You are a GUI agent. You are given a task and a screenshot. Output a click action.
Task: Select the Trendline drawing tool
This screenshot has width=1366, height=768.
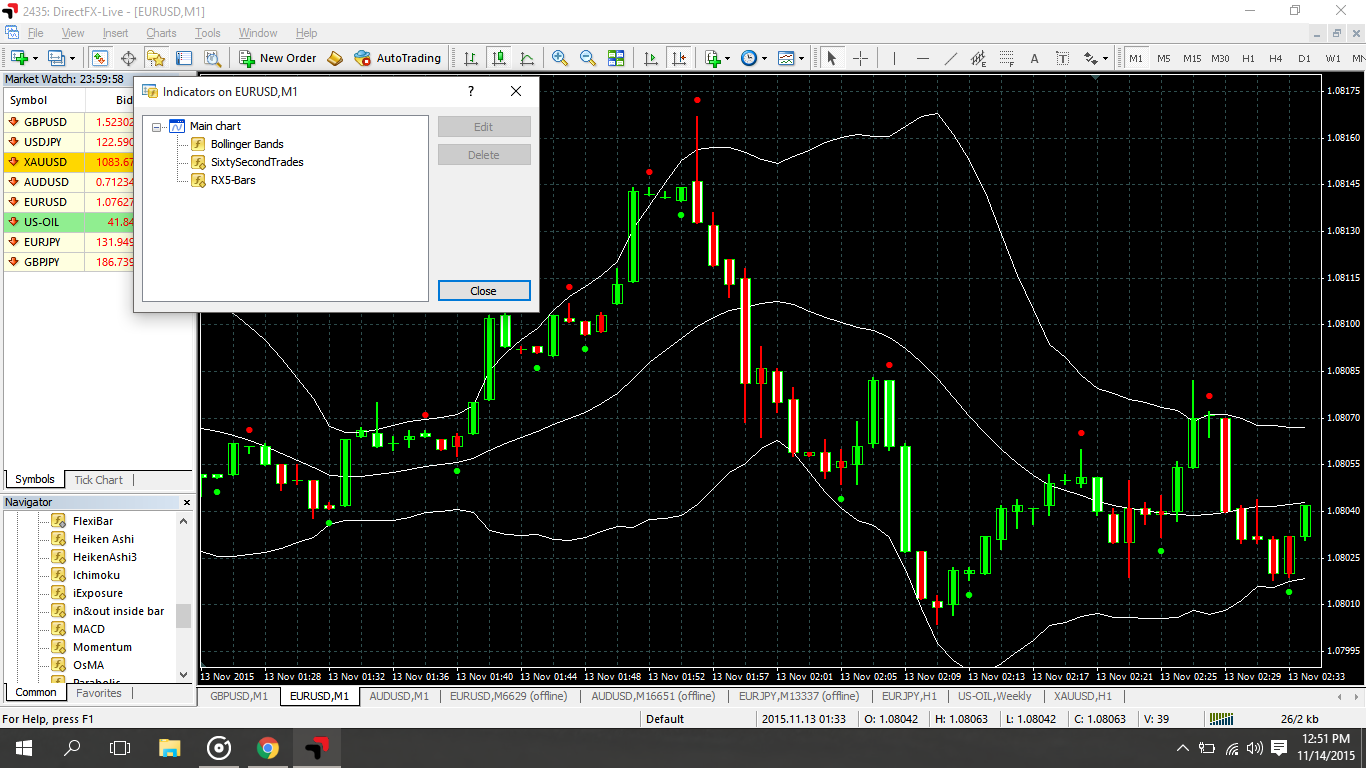(x=950, y=58)
